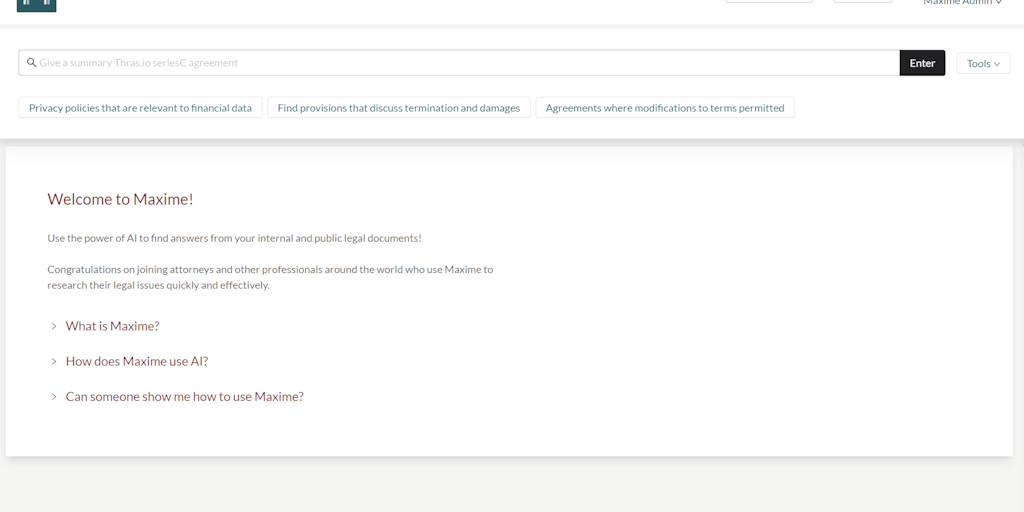1024x512 pixels.
Task: Open the Tools dropdown menu
Action: pyautogui.click(x=983, y=63)
